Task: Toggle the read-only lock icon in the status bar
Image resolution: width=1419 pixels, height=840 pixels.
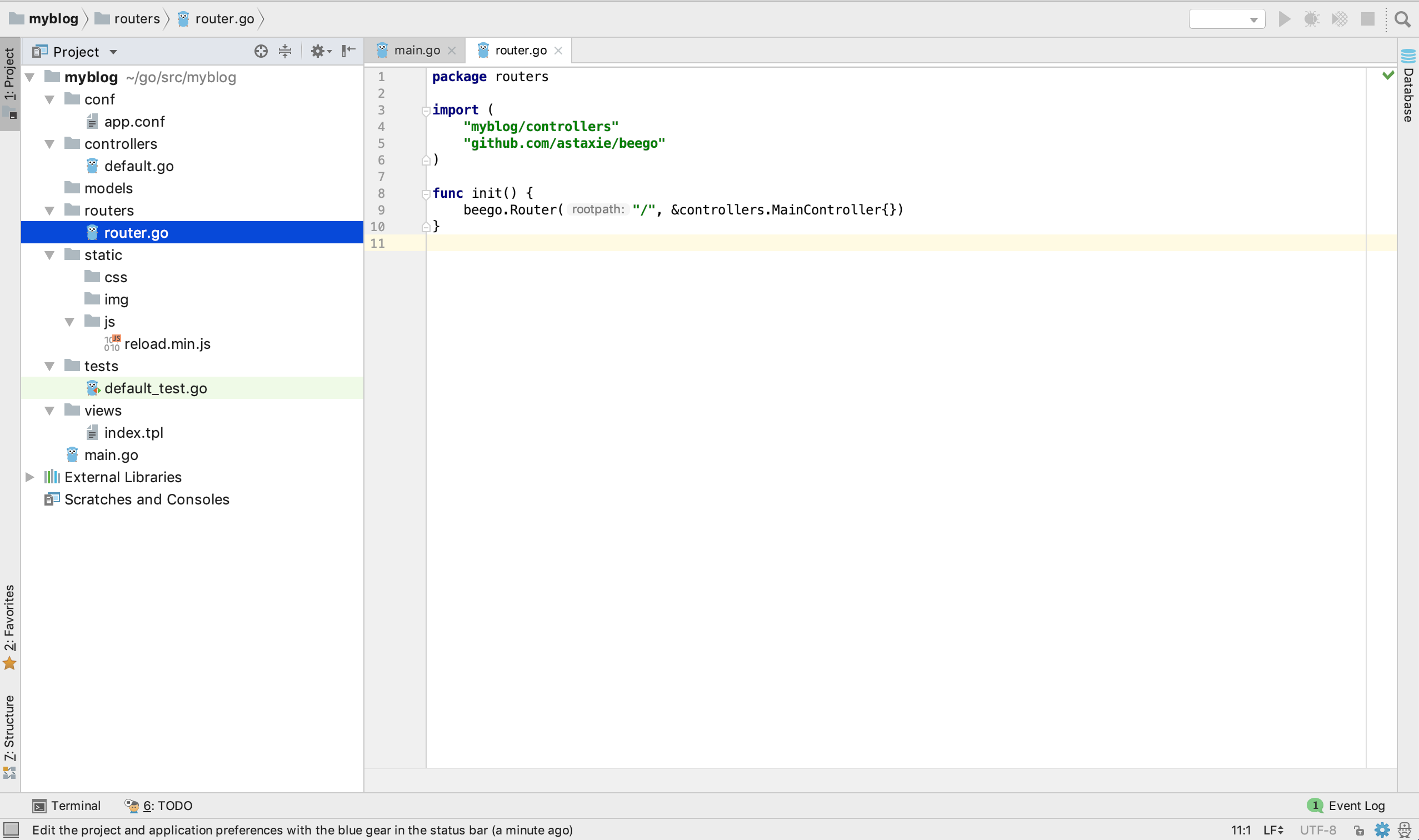Action: tap(1358, 830)
